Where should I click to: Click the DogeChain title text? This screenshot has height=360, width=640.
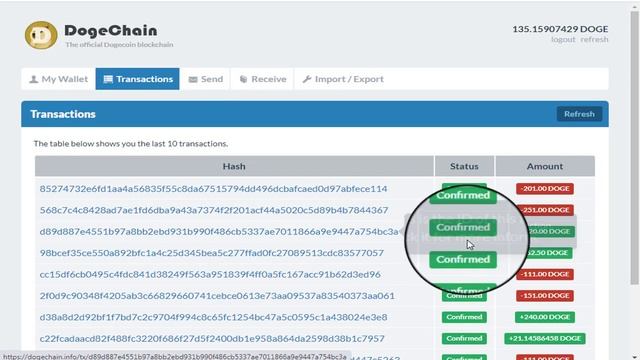pos(111,31)
